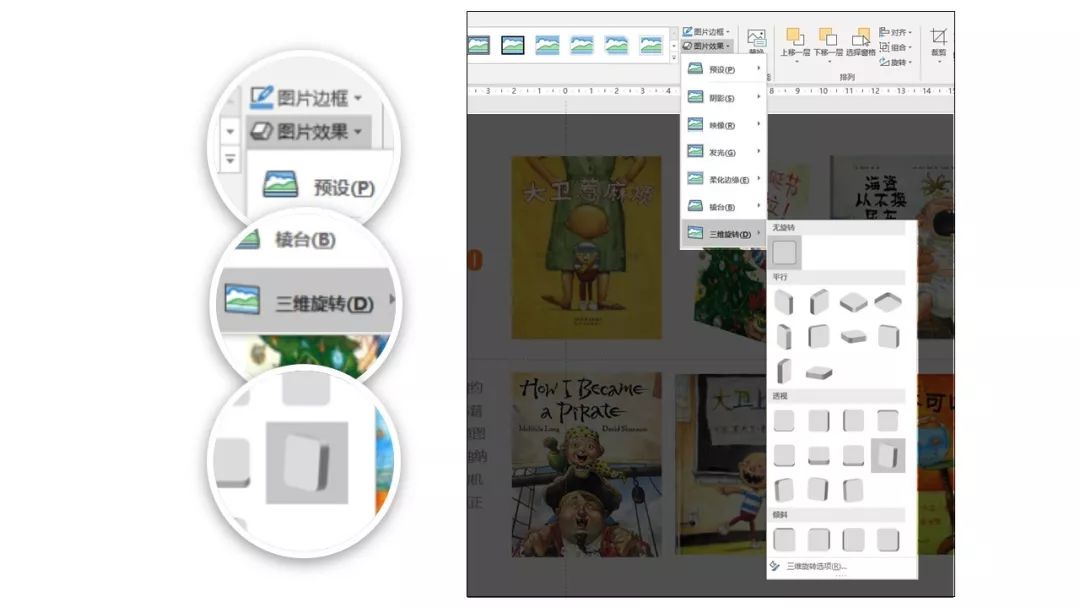Viewport: 1080px width, 608px height.
Task: Select the 无旋转 no-rotation preset
Action: [x=785, y=252]
